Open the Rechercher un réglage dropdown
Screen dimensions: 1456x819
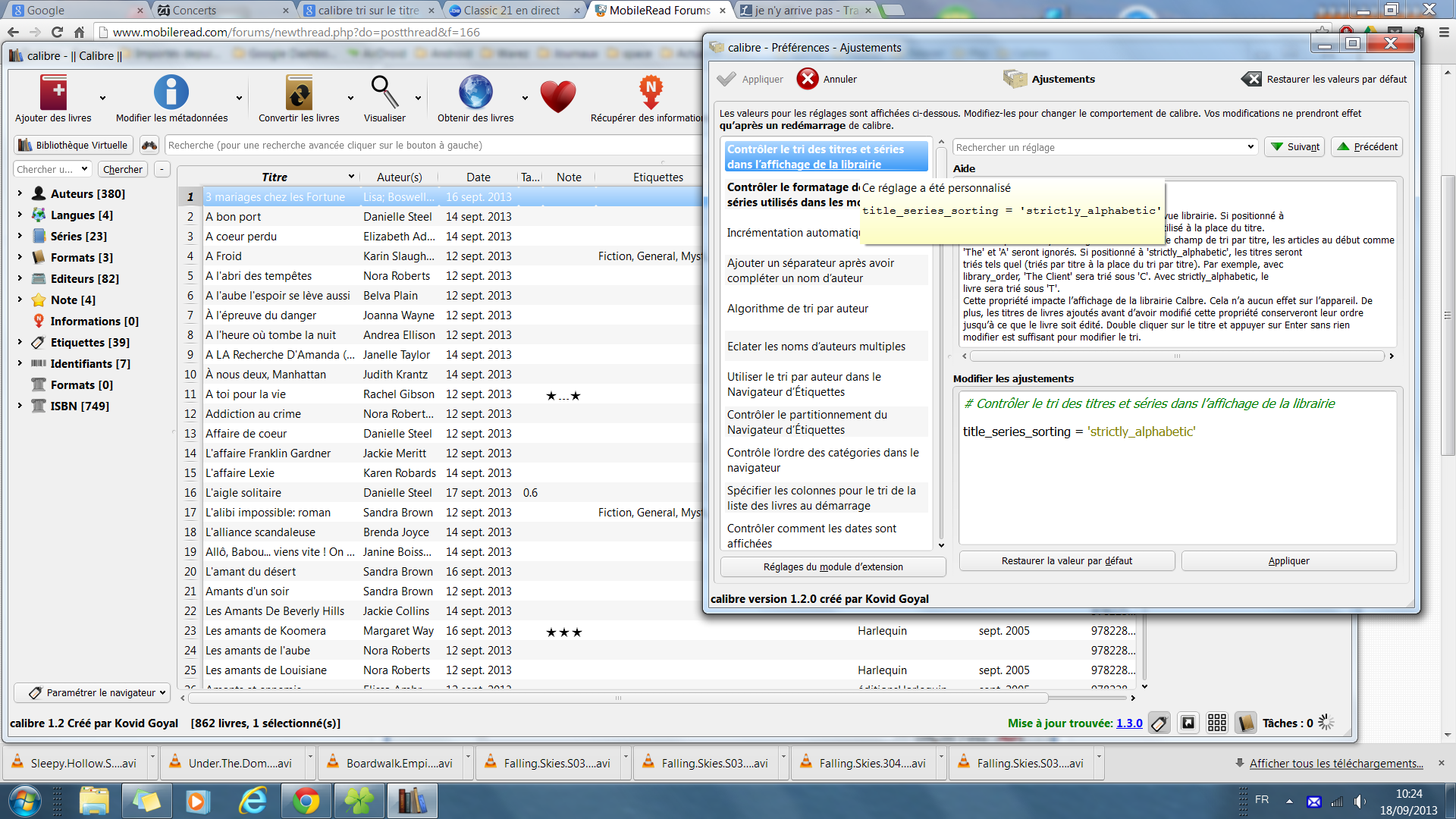1250,147
